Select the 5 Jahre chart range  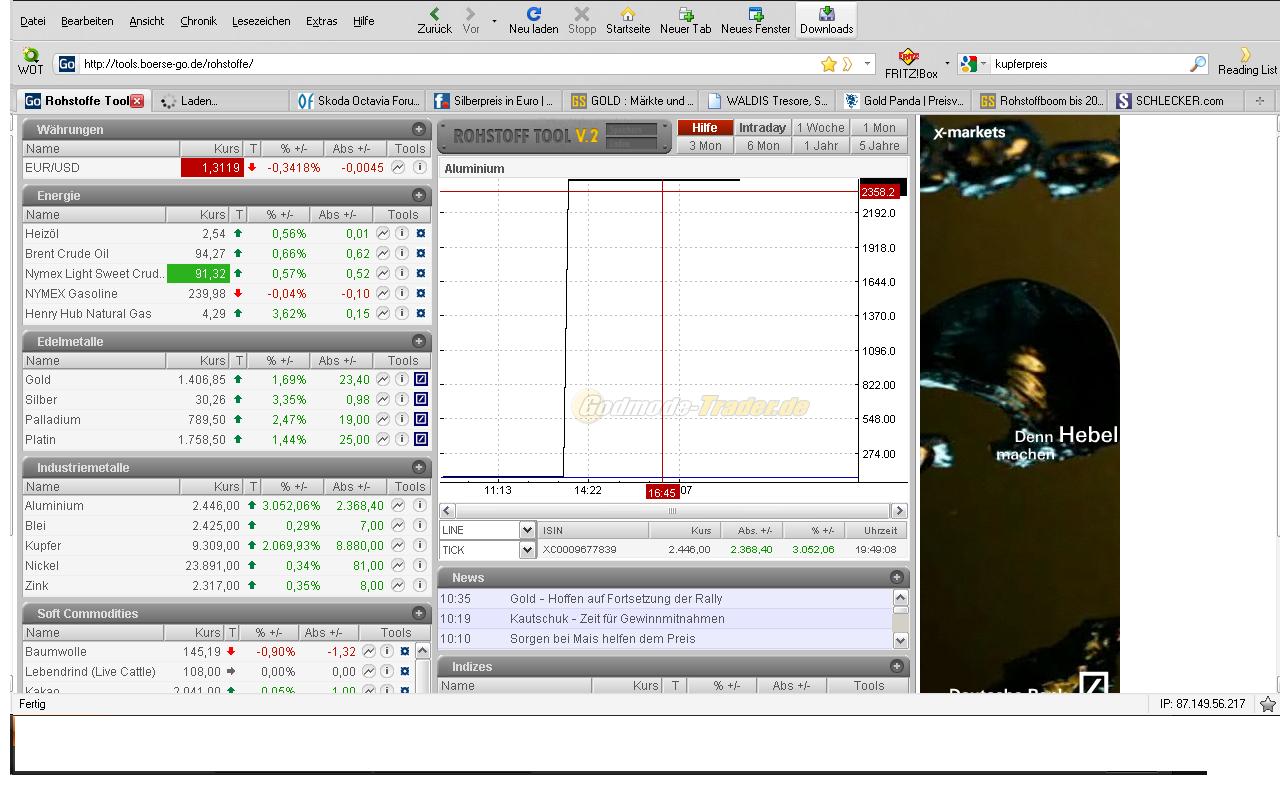[879, 146]
